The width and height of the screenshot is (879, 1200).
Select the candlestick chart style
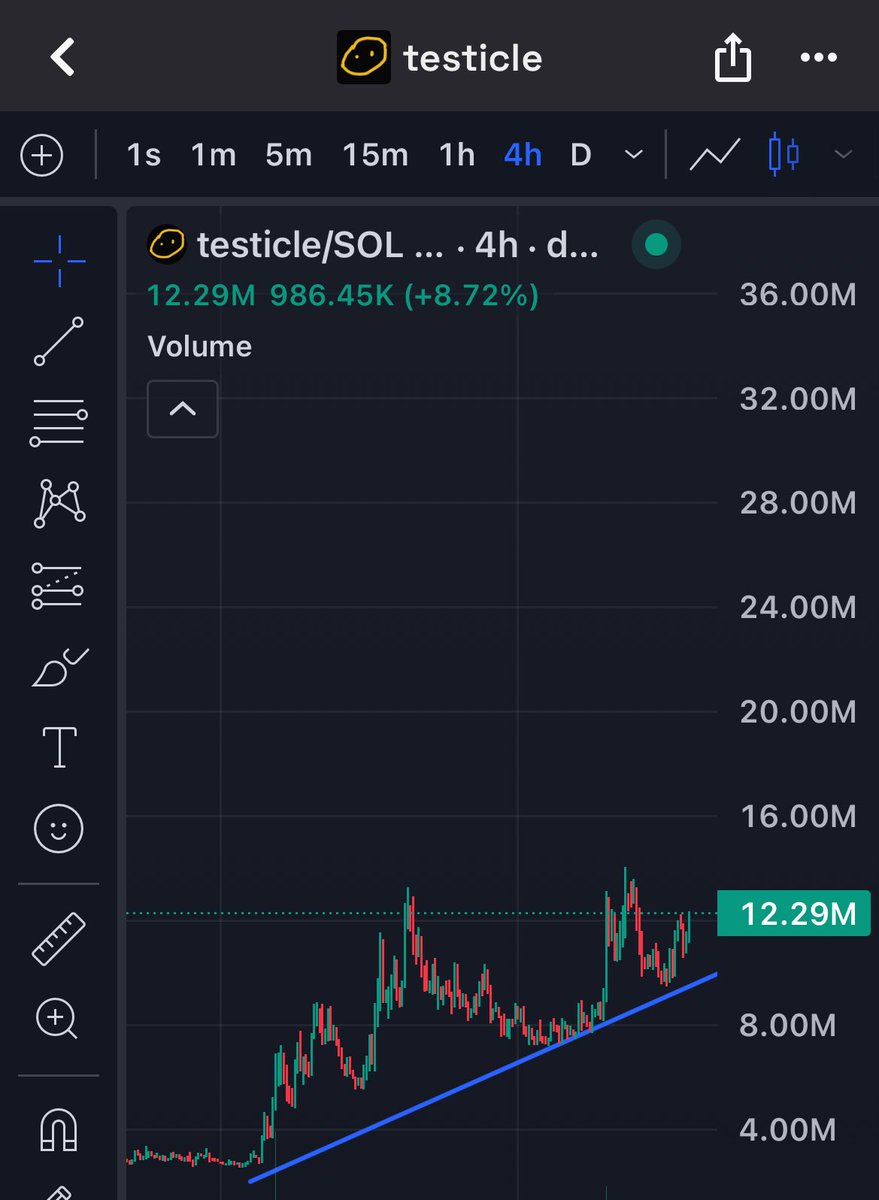(784, 155)
